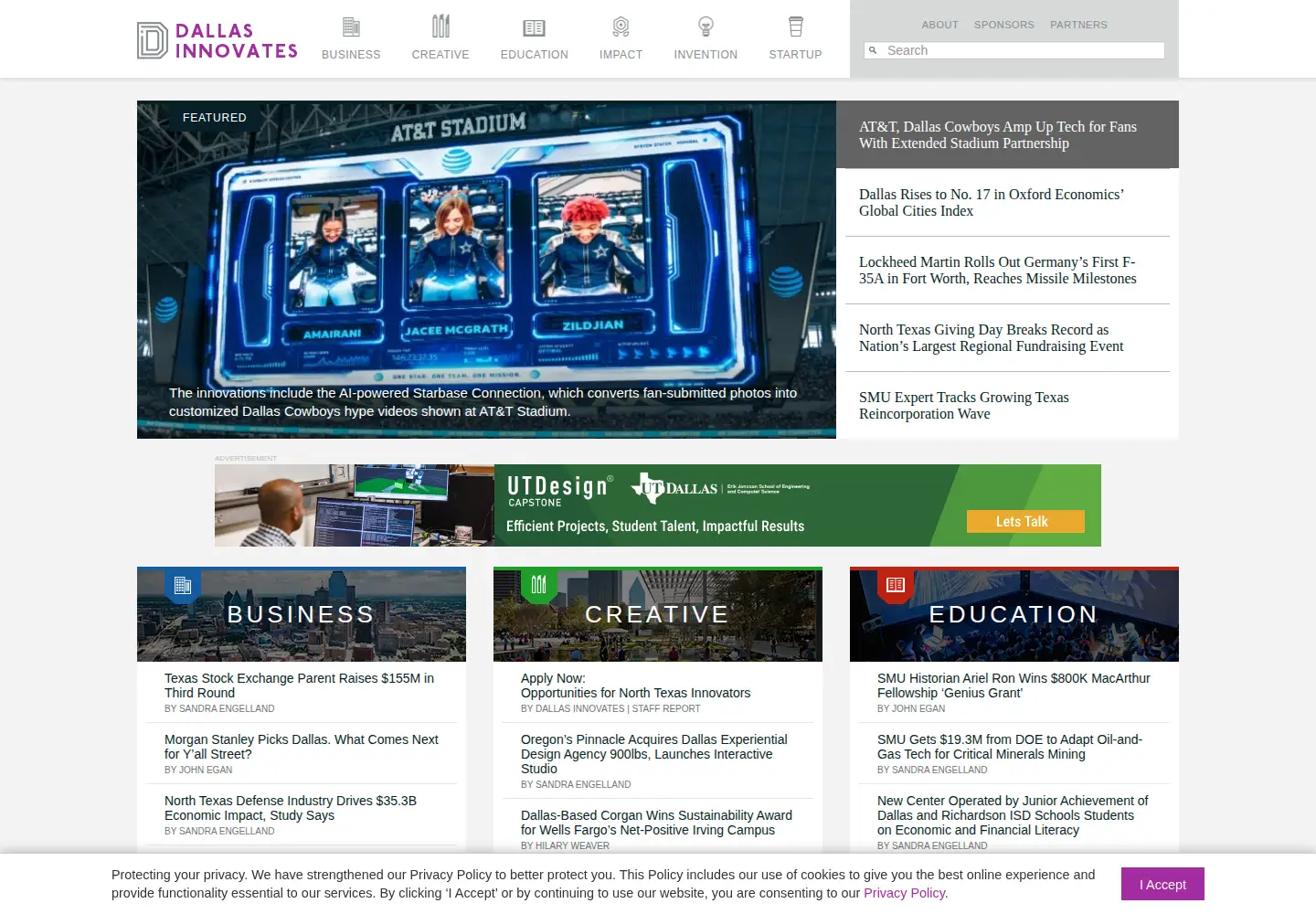Open the Invention nav lightbulb icon

[706, 27]
